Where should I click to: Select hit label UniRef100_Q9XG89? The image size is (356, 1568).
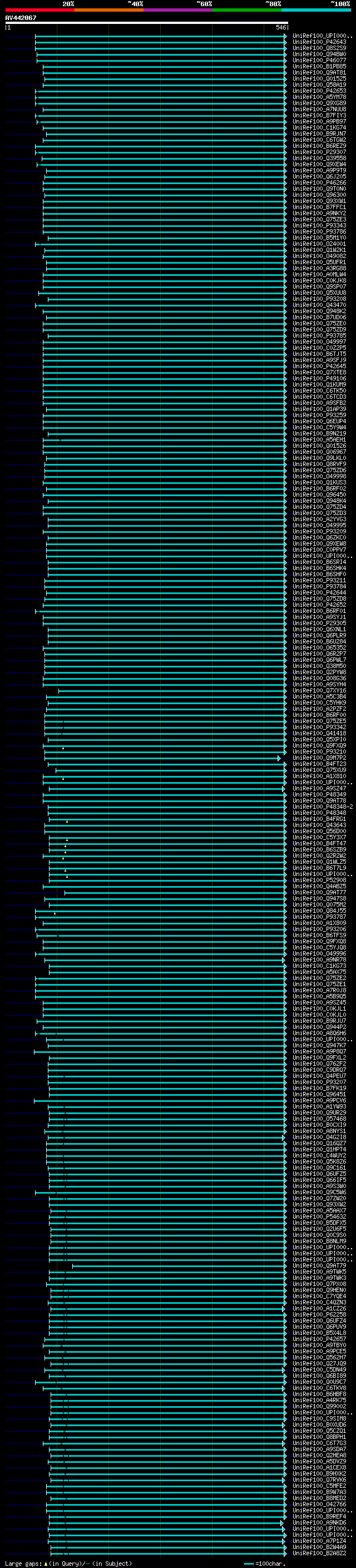pyautogui.click(x=319, y=103)
